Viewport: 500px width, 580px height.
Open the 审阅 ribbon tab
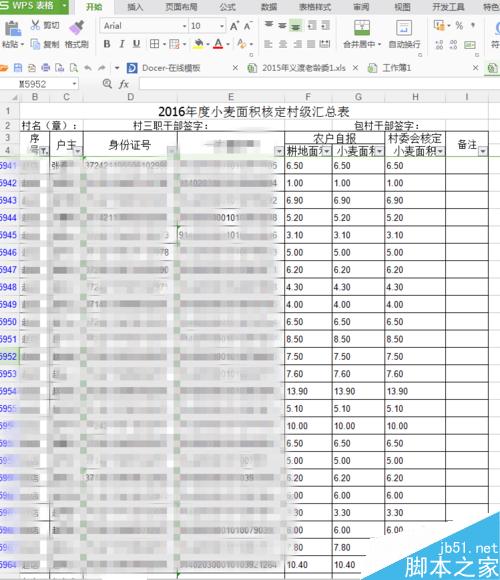(x=361, y=7)
